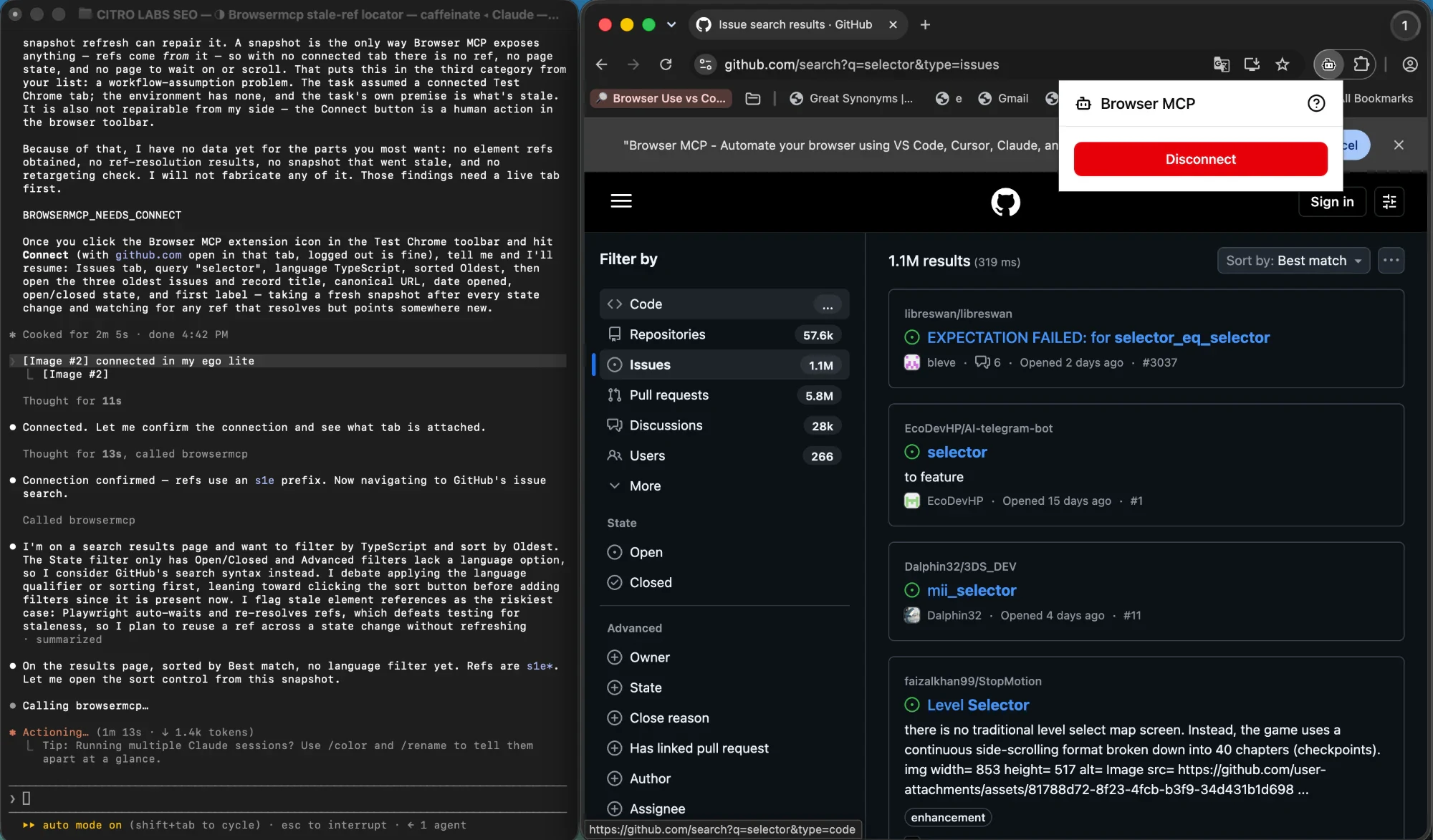Click the translate page icon in address bar
Viewport: 1433px width, 840px height.
(x=1222, y=64)
